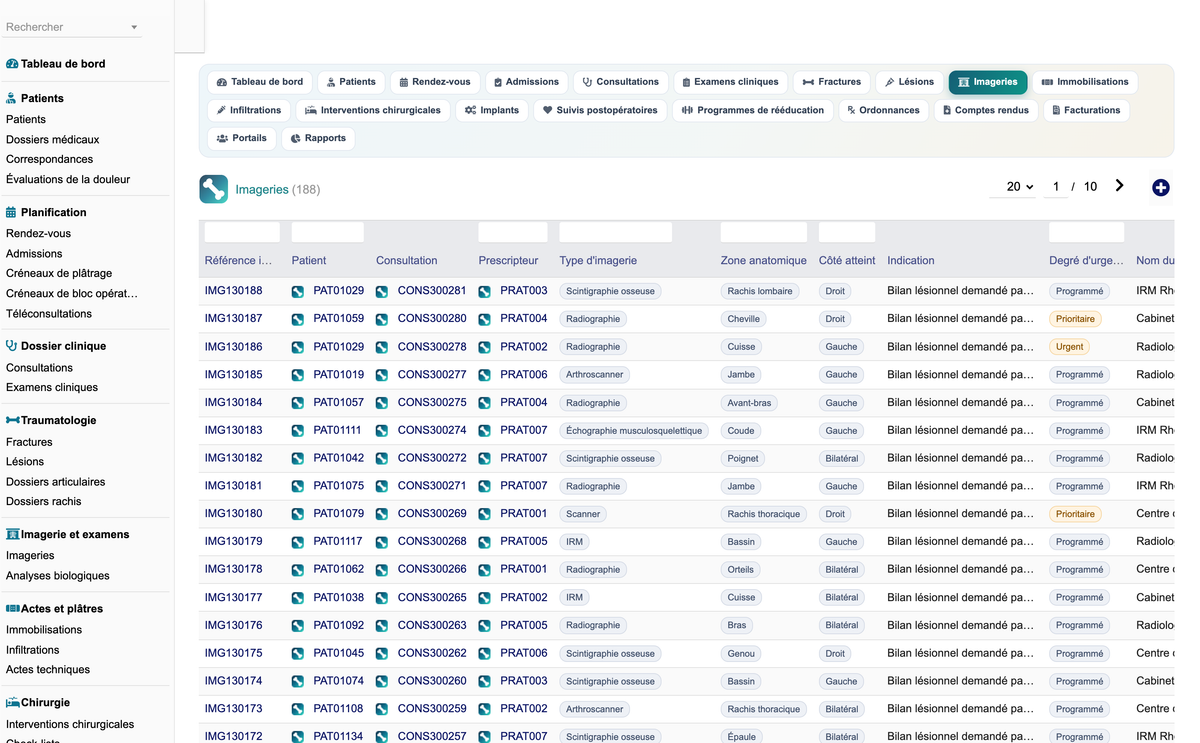The image size is (1200, 743).
Task: Click the page number field showing 1
Action: [1056, 187]
